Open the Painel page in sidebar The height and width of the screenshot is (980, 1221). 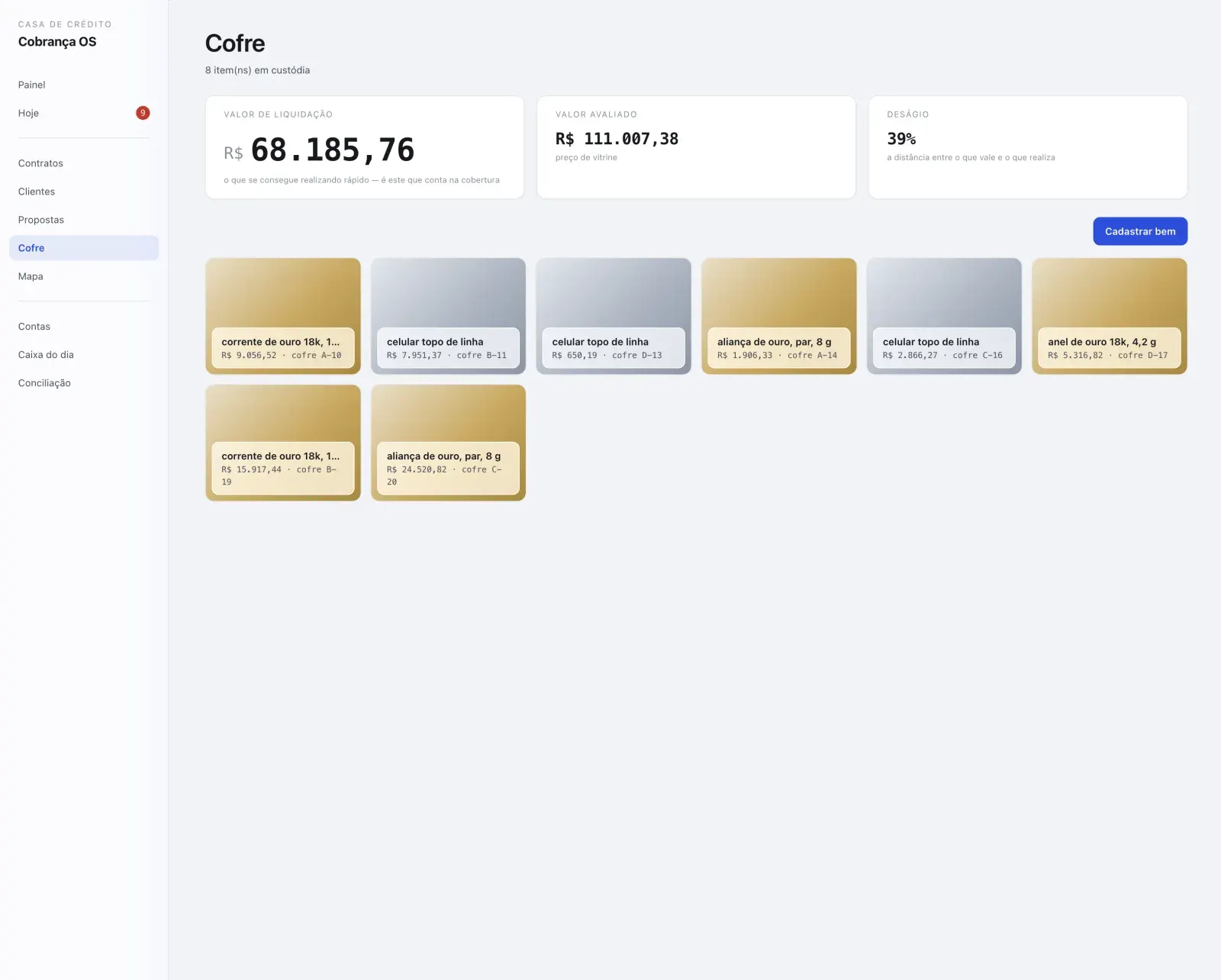pos(84,85)
